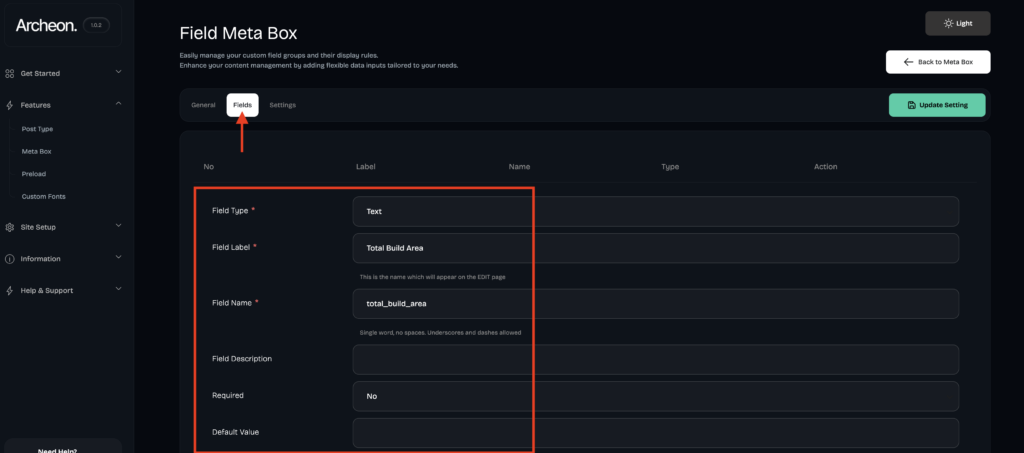Open the Required dropdown showing No

point(656,396)
